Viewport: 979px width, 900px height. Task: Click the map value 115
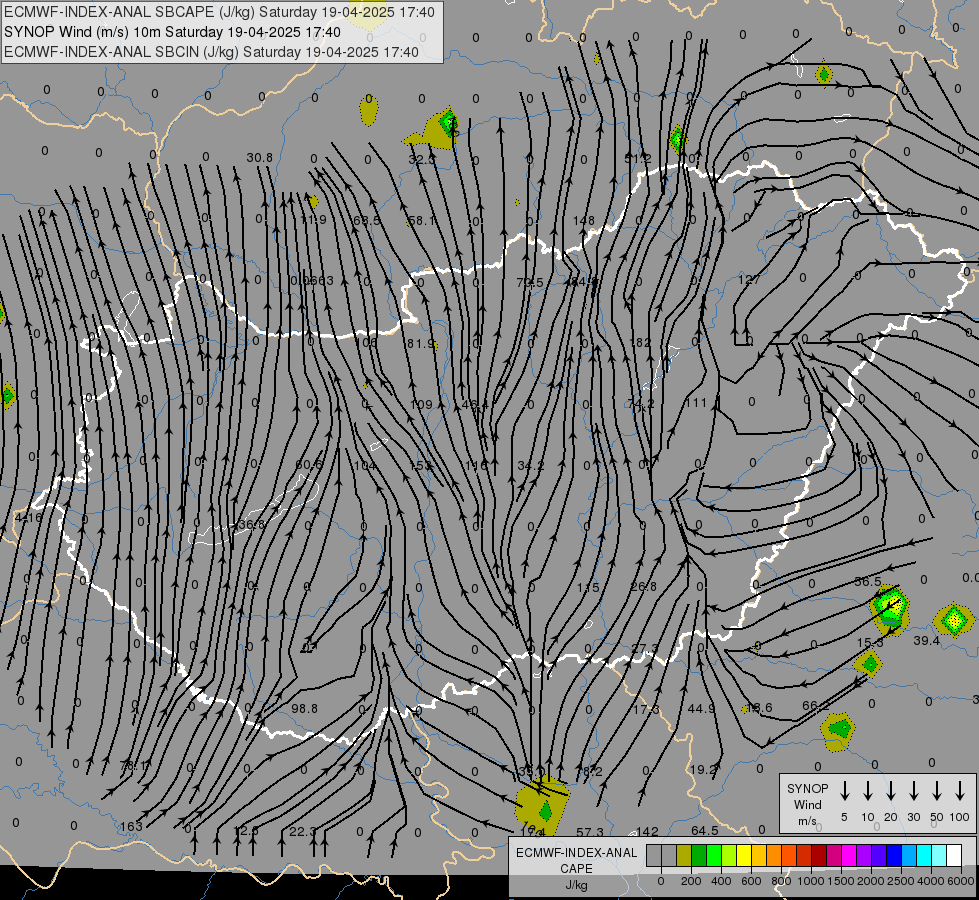tap(588, 587)
